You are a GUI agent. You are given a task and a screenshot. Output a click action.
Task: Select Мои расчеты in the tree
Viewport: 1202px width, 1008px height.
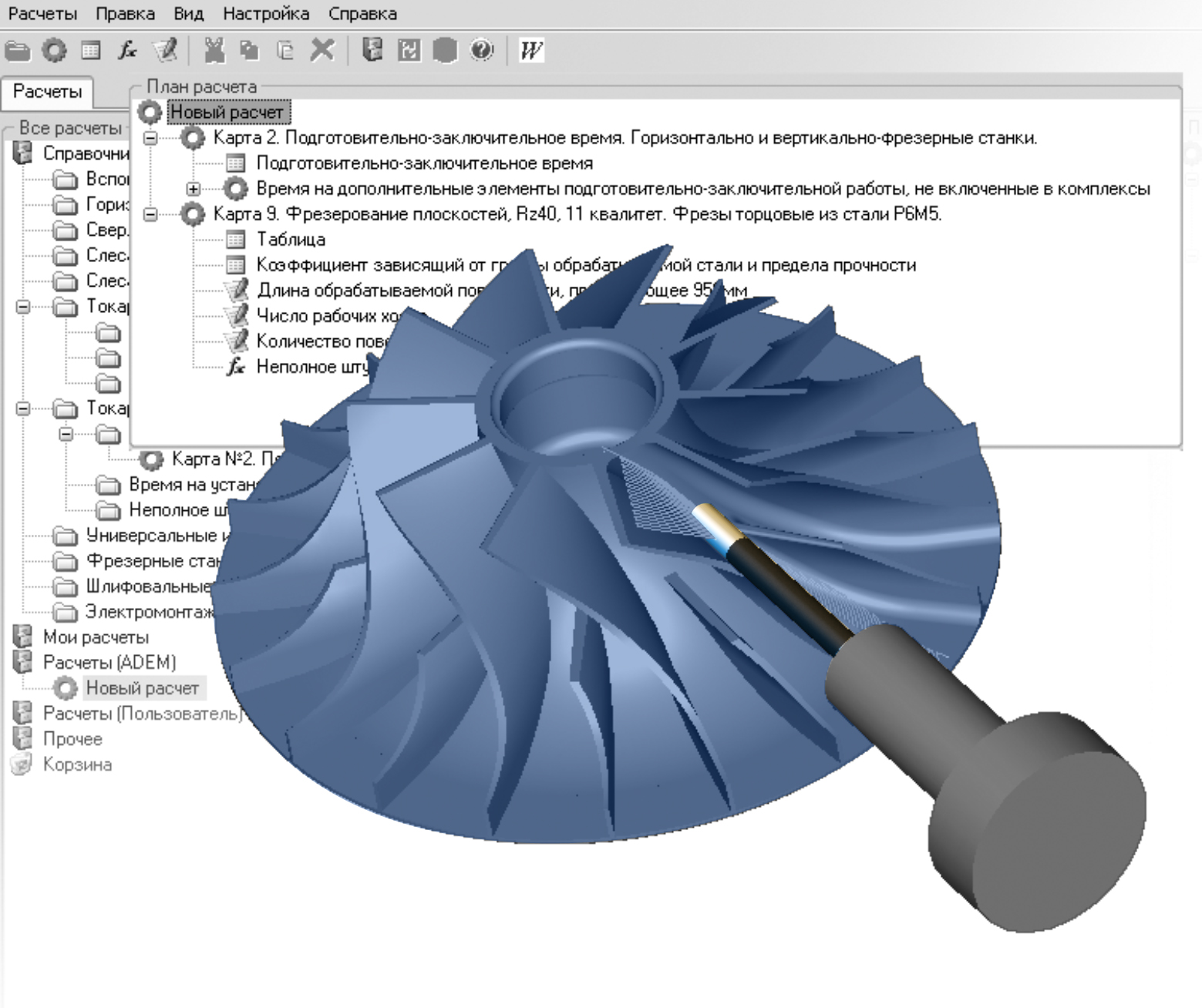(96, 637)
